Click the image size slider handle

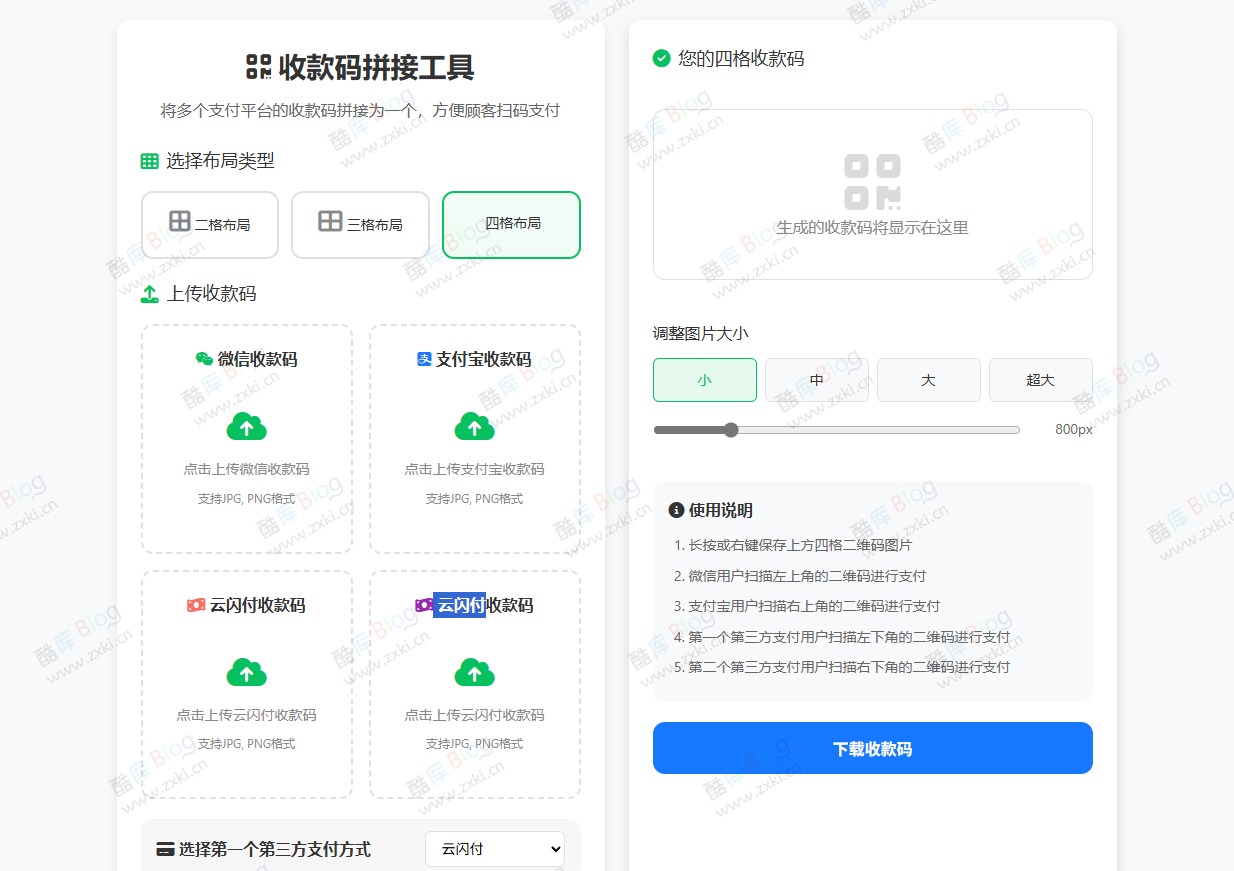pos(731,430)
